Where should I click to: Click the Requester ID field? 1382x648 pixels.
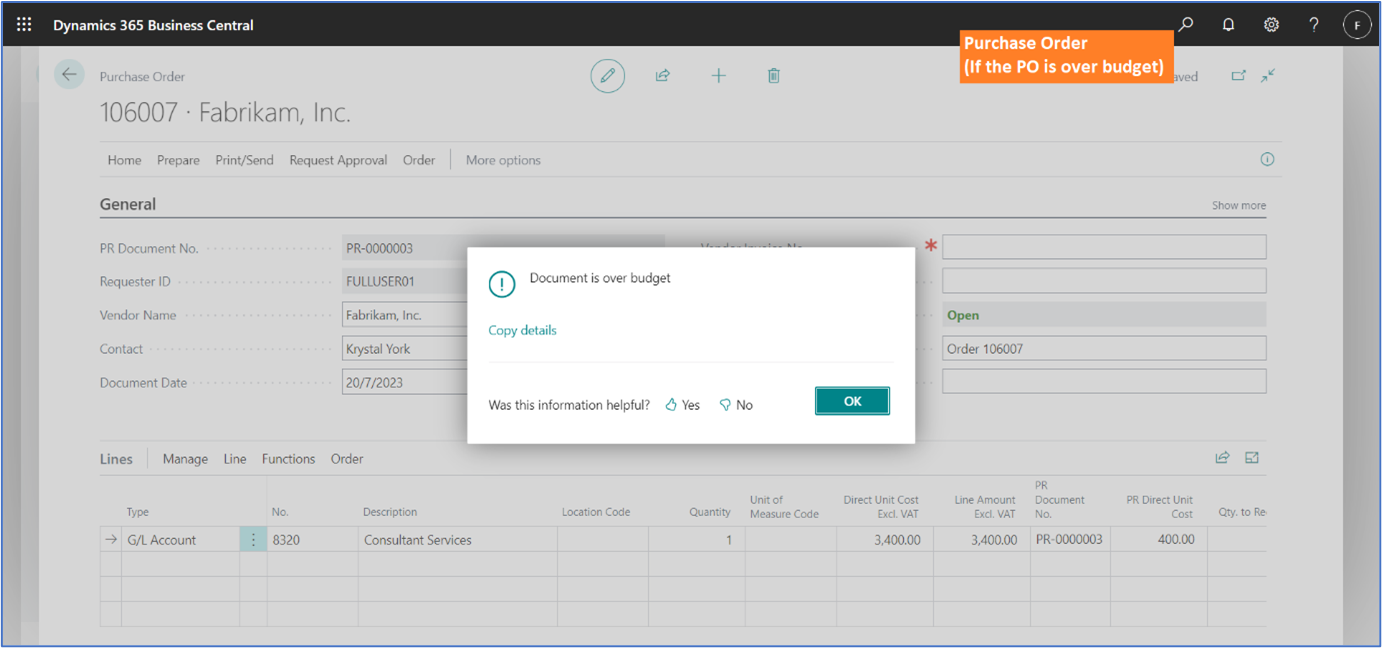pos(405,281)
